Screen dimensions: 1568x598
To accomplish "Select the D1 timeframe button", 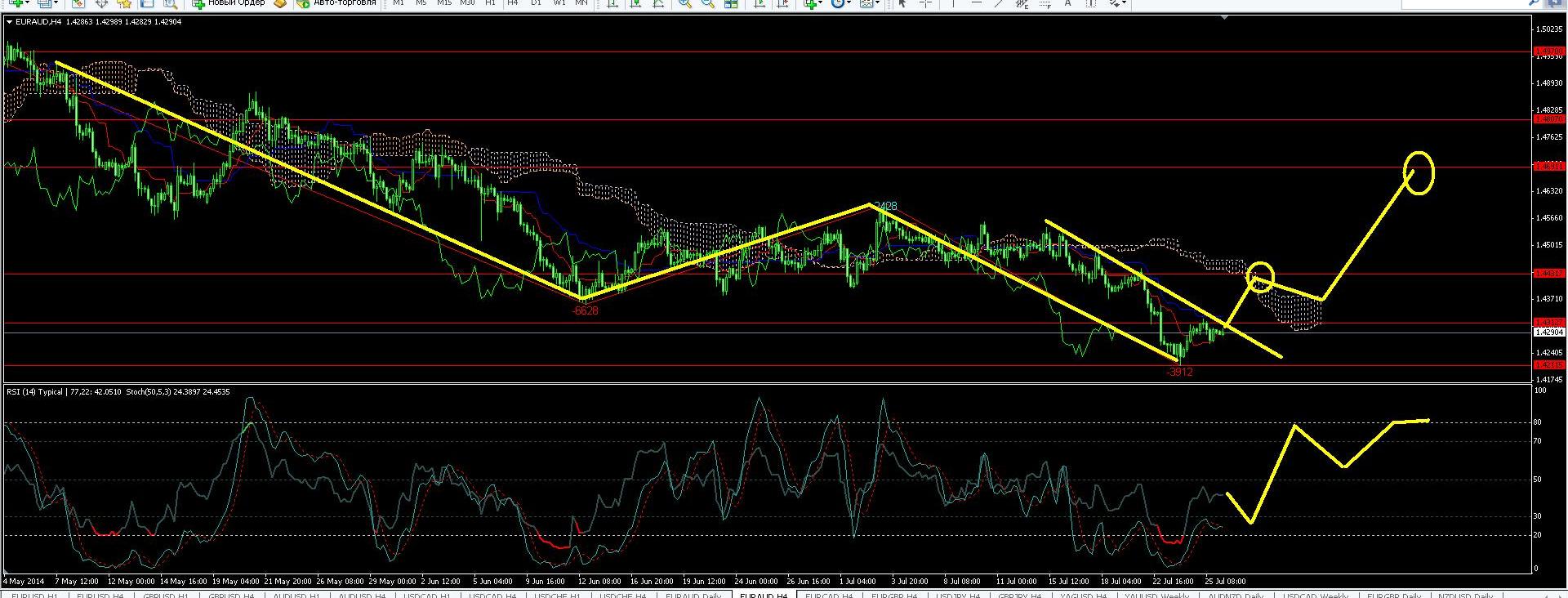I will point(536,3).
